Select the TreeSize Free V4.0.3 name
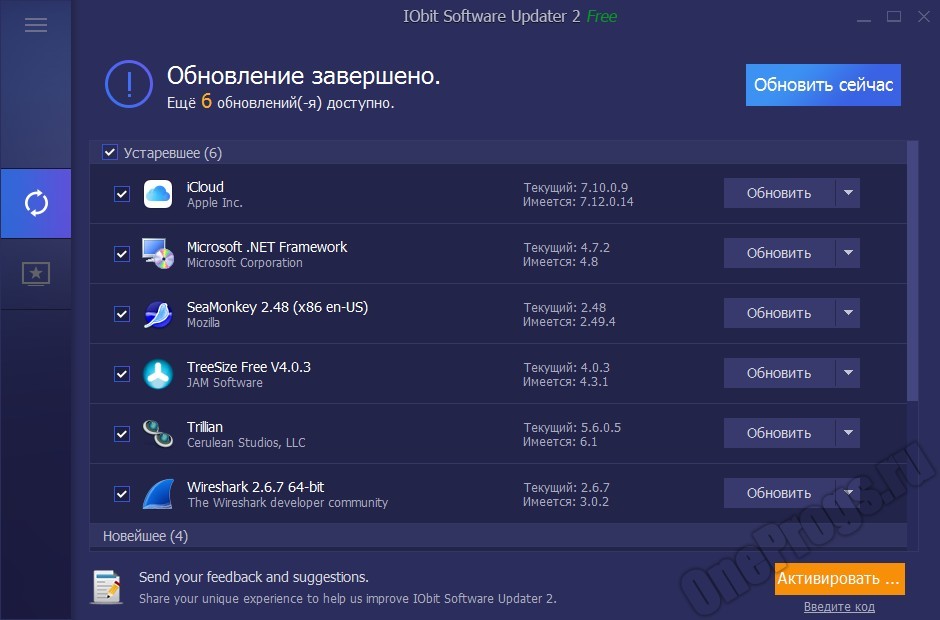940x620 pixels. (249, 367)
